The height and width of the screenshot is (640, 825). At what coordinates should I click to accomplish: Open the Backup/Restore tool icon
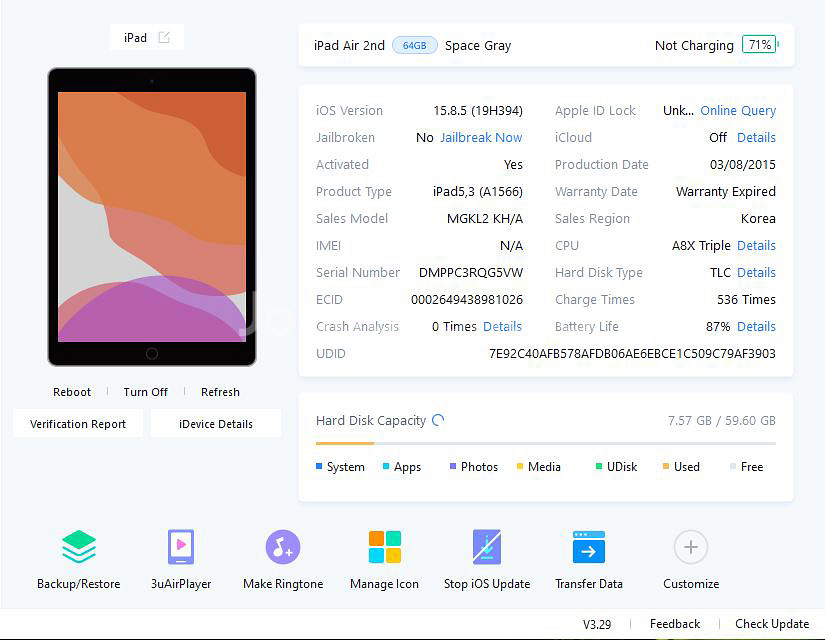pos(79,547)
